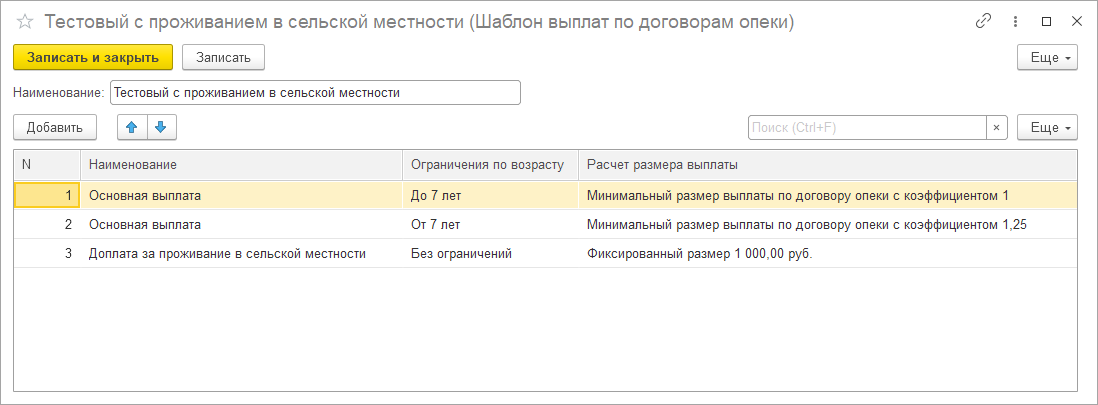Focus the Наименование text field

[x=315, y=93]
